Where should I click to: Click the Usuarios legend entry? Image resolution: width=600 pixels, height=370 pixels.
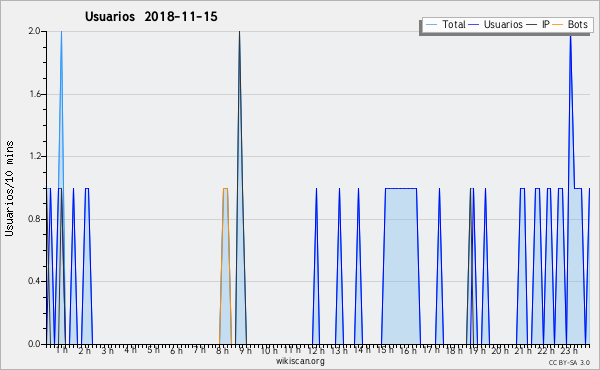coord(496,24)
